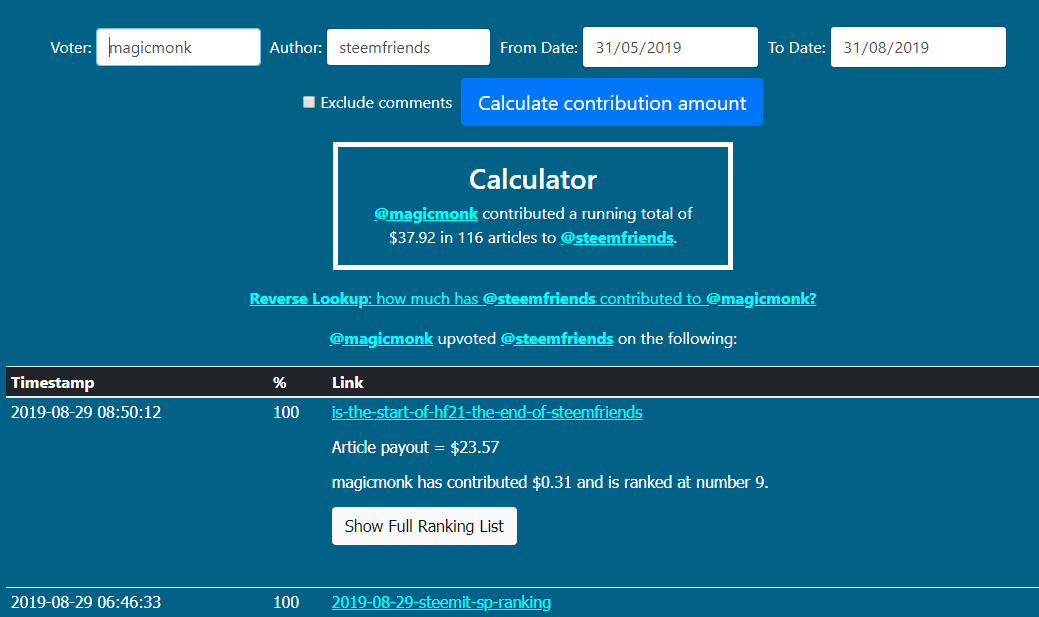Open @steemfriends link in Calculator box

click(617, 237)
